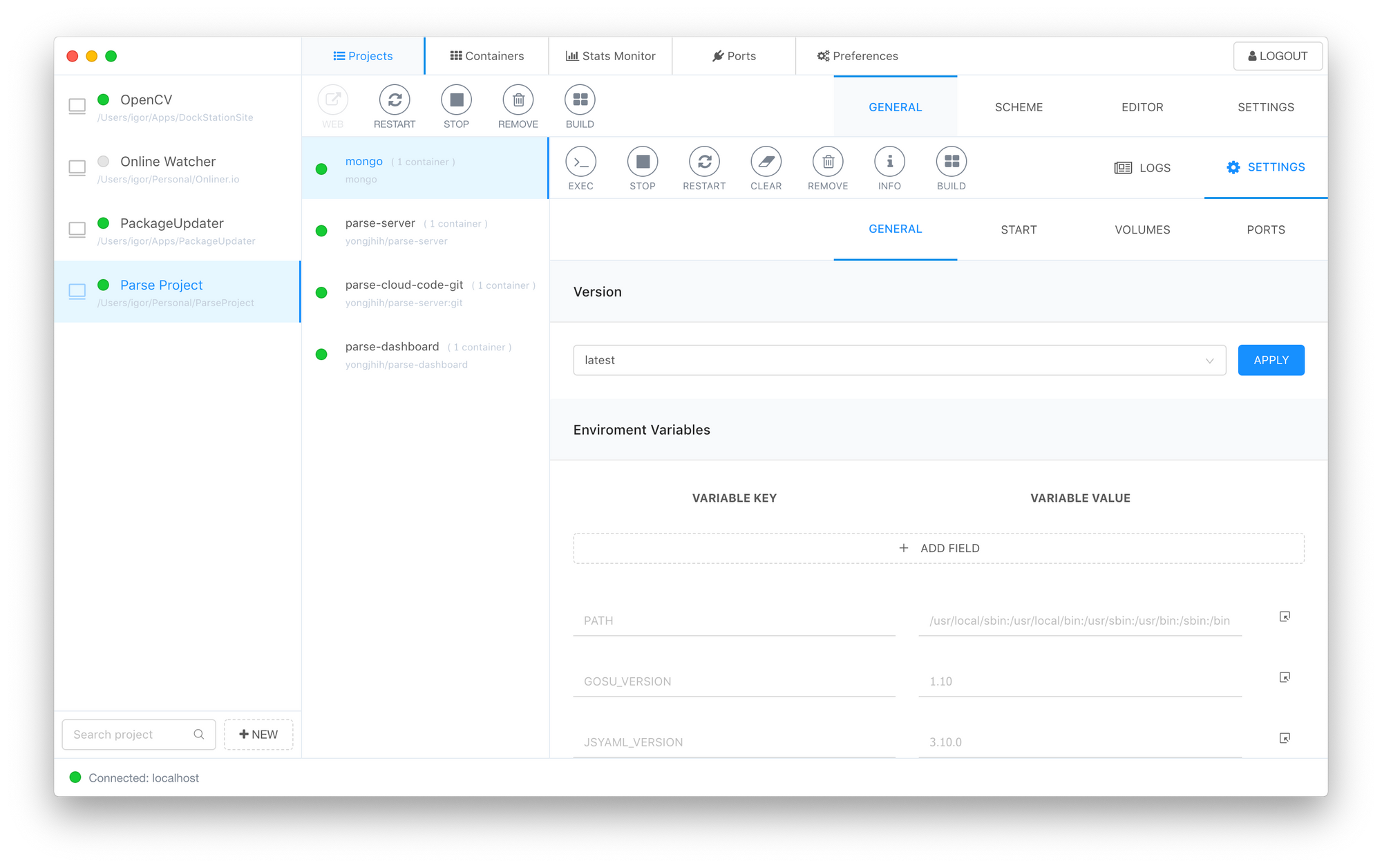Click the edit icon for GOSU_VERSION row
Screen dimensions: 1382x868
1285,677
